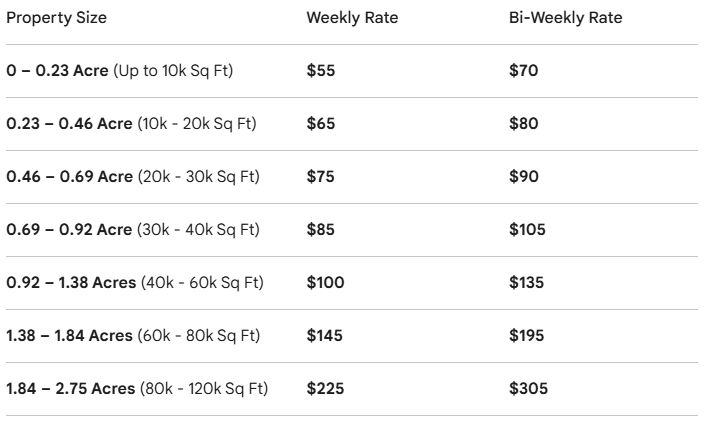Click the Weekly Rate column header
The image size is (710, 428).
point(345,18)
